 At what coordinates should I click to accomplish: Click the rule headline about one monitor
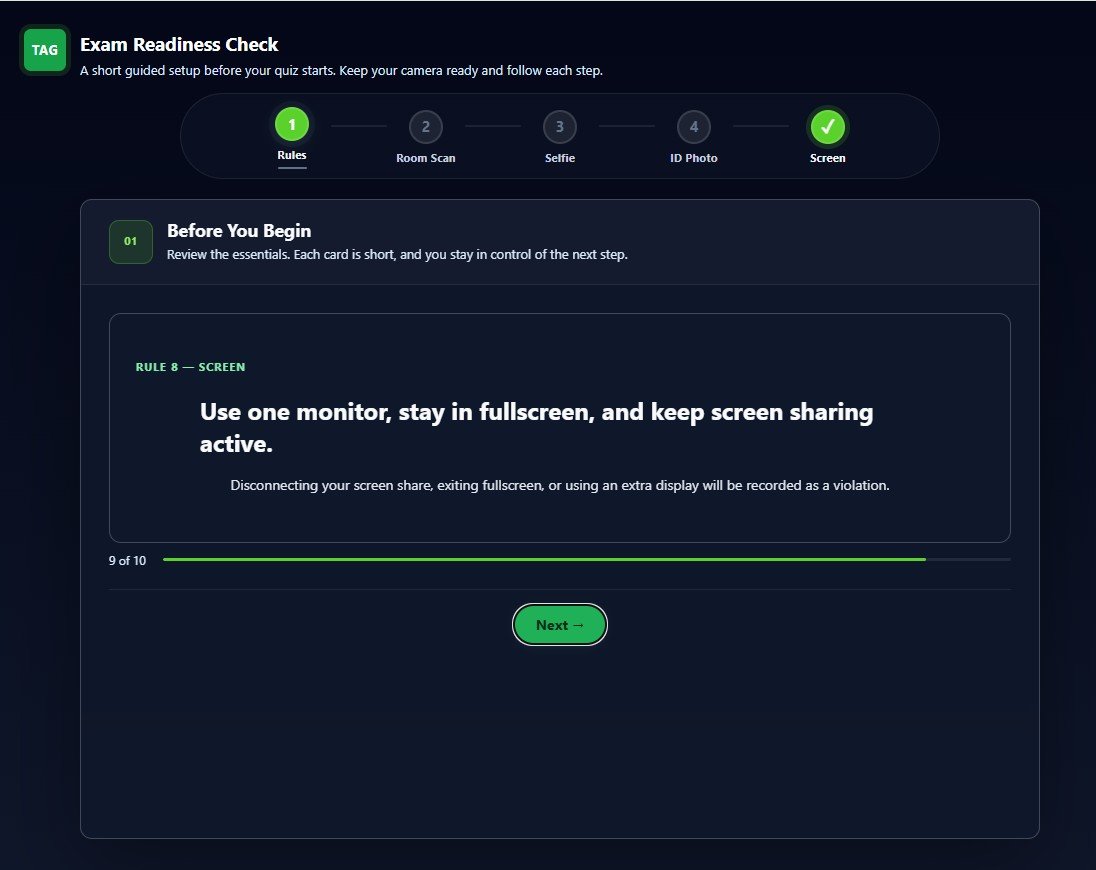(536, 428)
